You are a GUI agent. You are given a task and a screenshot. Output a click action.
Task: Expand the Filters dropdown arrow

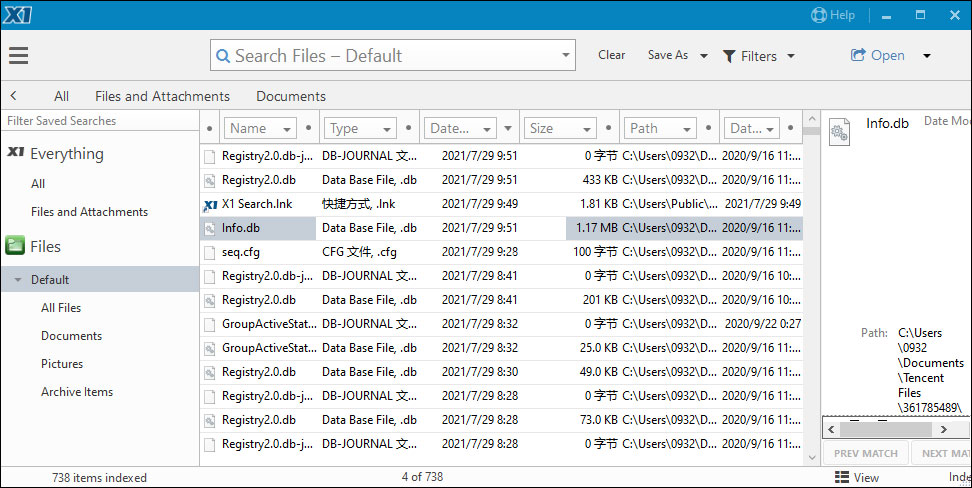click(791, 56)
